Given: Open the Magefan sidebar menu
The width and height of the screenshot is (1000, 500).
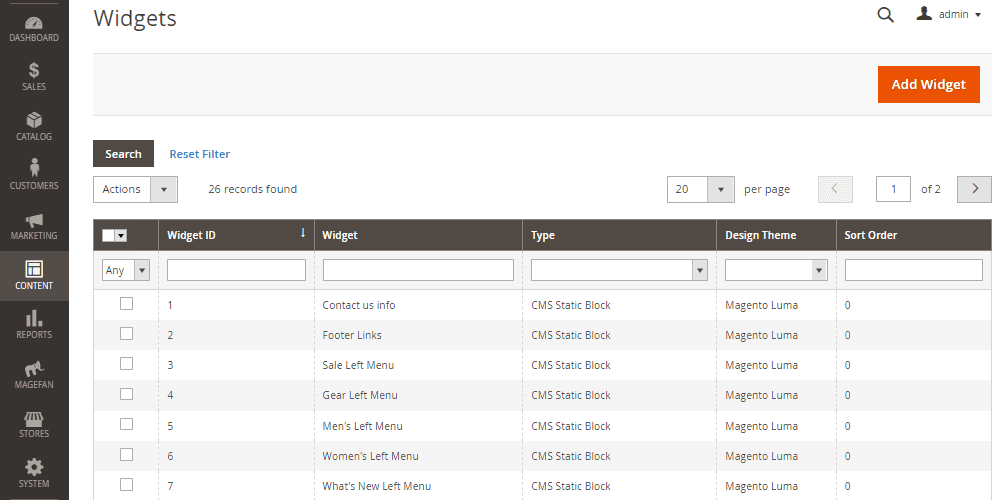Looking at the screenshot, I should 34,374.
